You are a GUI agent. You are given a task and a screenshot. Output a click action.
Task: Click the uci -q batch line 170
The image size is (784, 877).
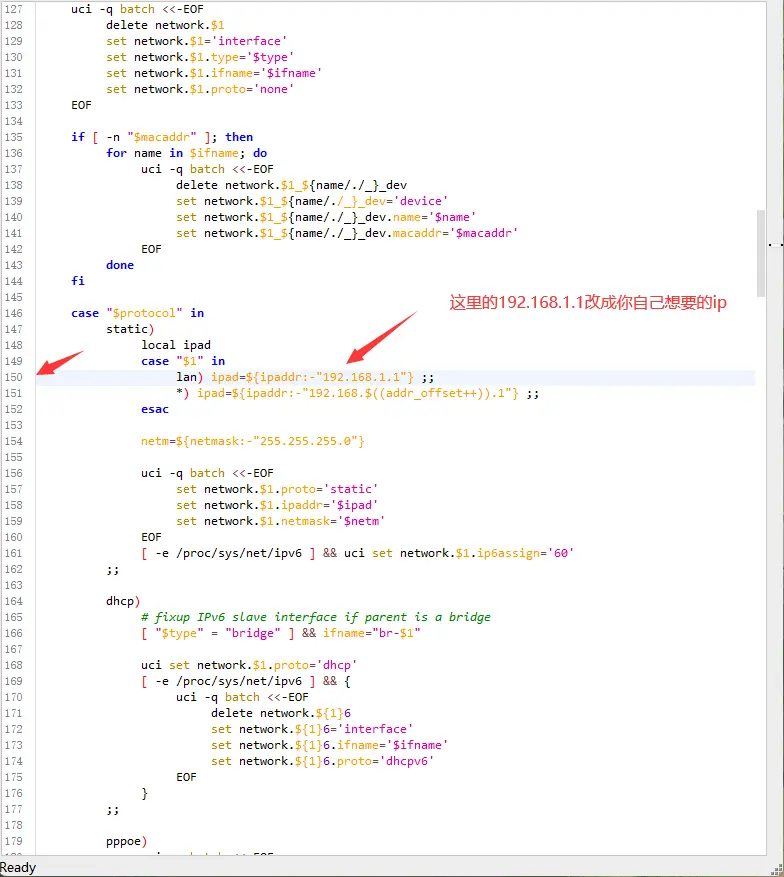click(x=242, y=698)
